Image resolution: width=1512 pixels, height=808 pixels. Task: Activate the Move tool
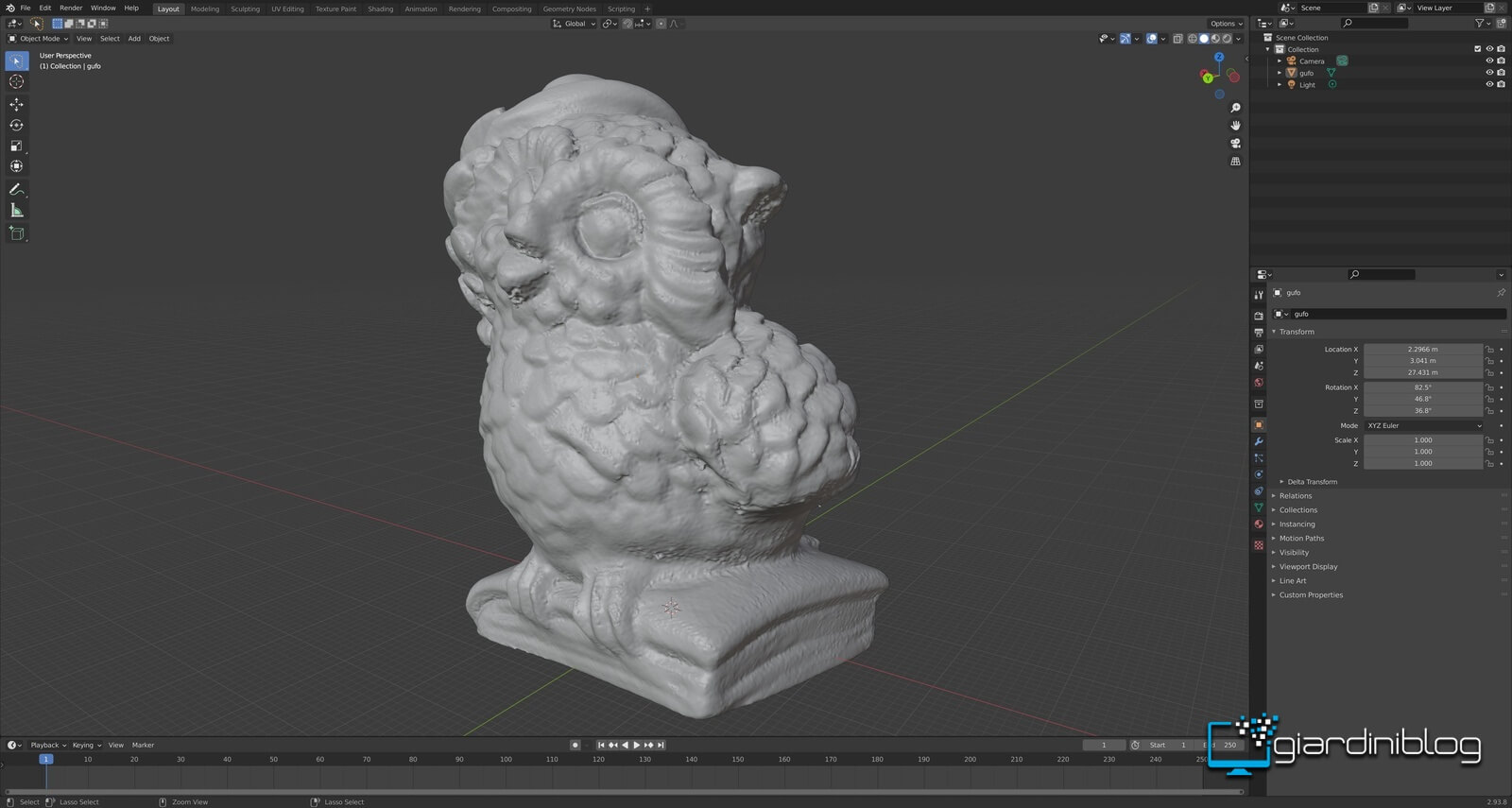pos(16,104)
